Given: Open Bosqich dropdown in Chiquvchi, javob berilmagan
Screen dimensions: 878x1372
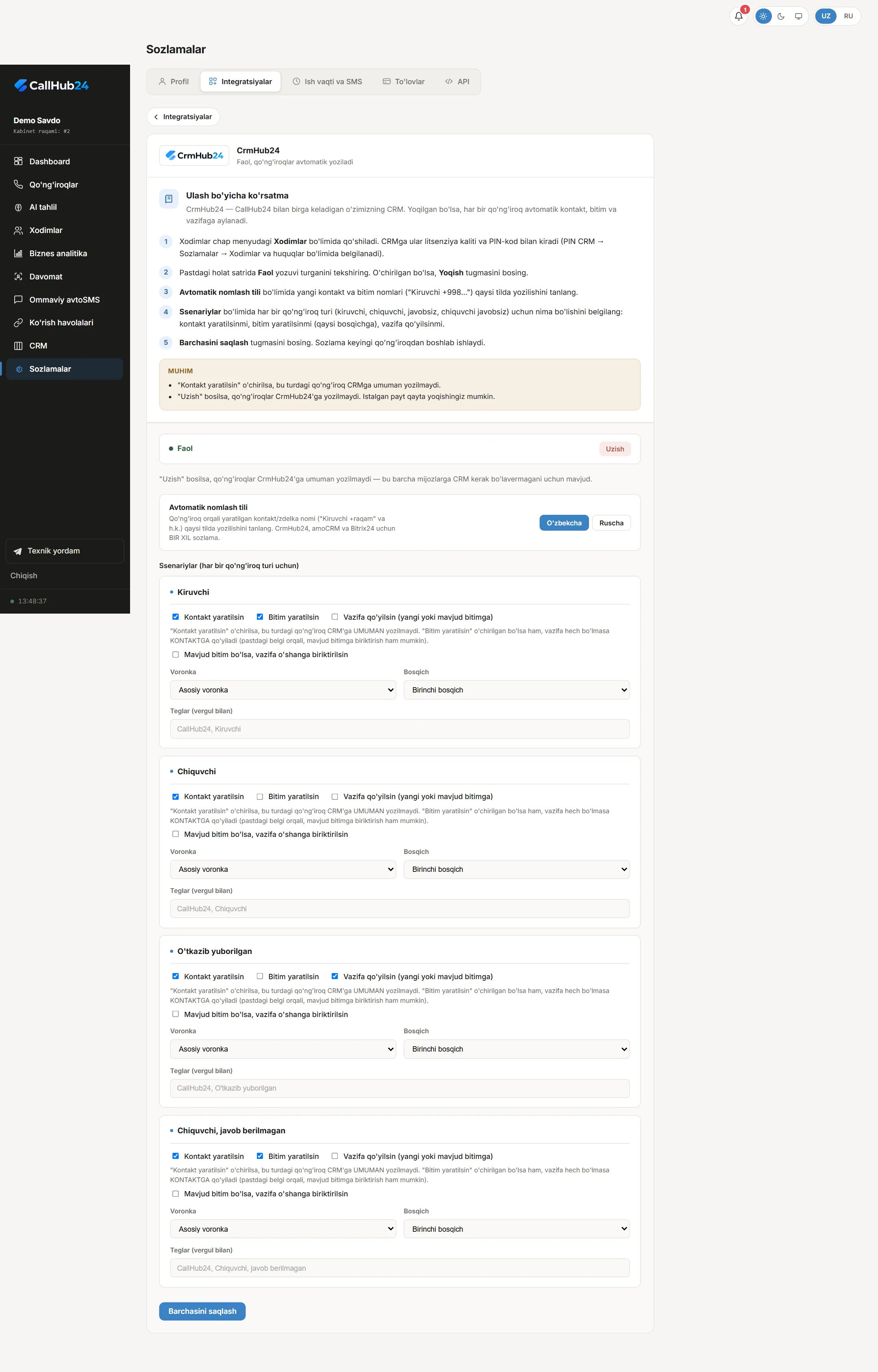Looking at the screenshot, I should click(x=517, y=1229).
